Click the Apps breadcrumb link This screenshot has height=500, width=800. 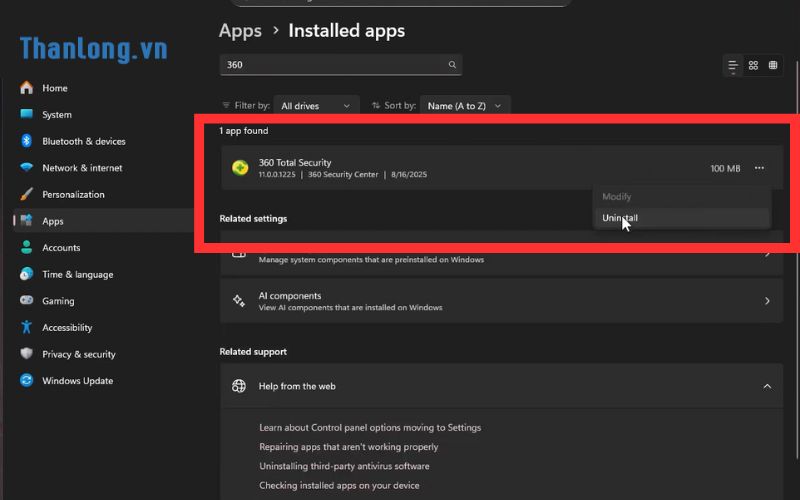point(240,31)
